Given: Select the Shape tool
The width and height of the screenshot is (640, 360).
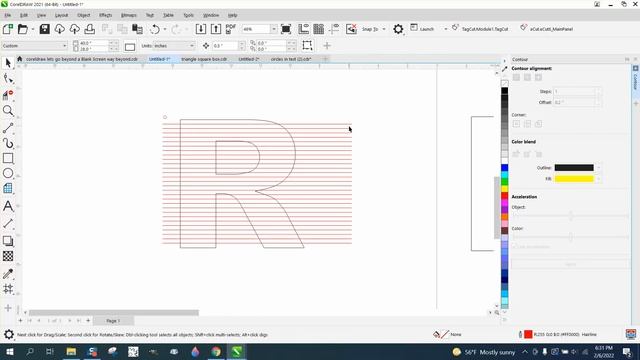Looking at the screenshot, I should pyautogui.click(x=8, y=79).
